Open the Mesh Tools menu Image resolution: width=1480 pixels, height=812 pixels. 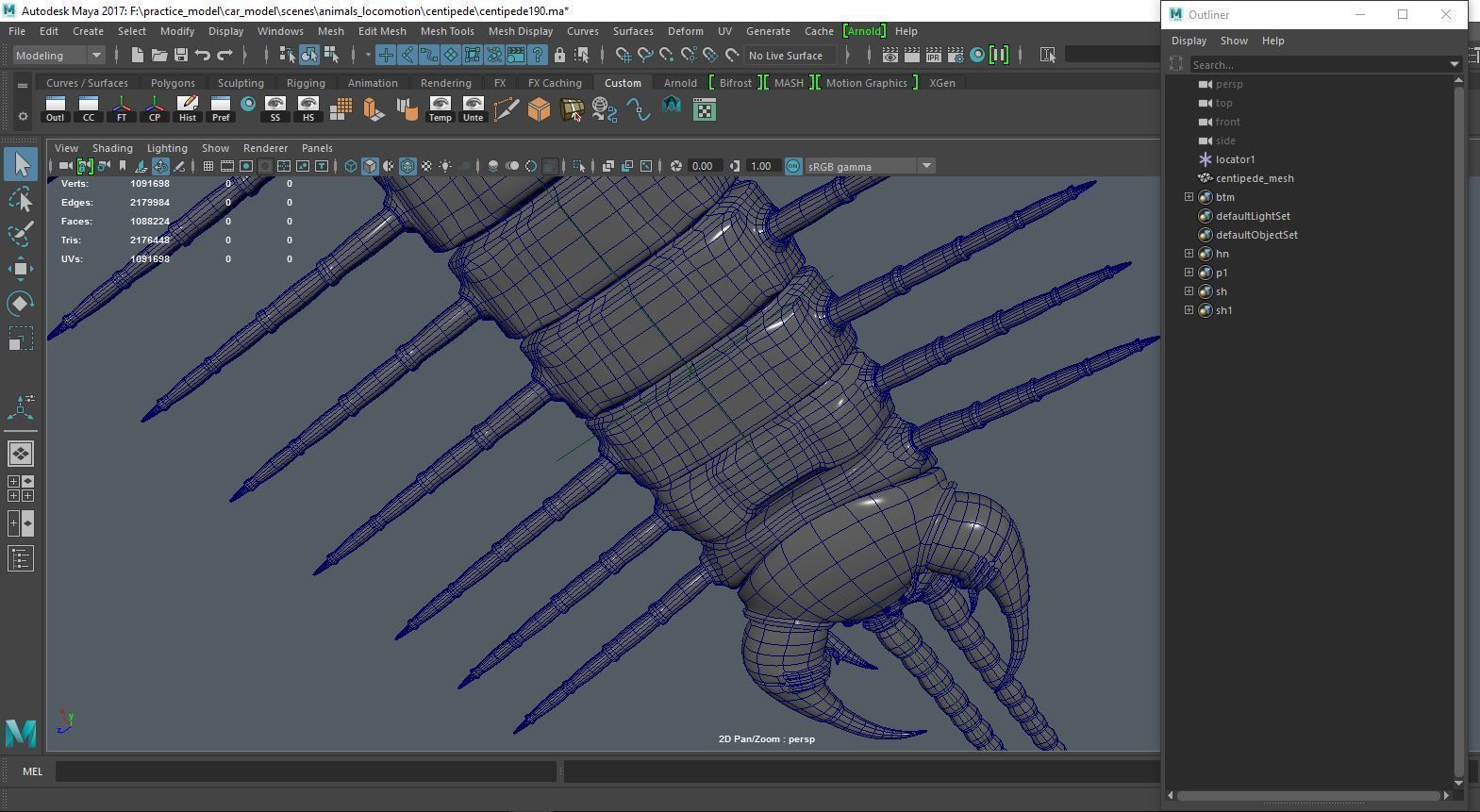coord(447,31)
